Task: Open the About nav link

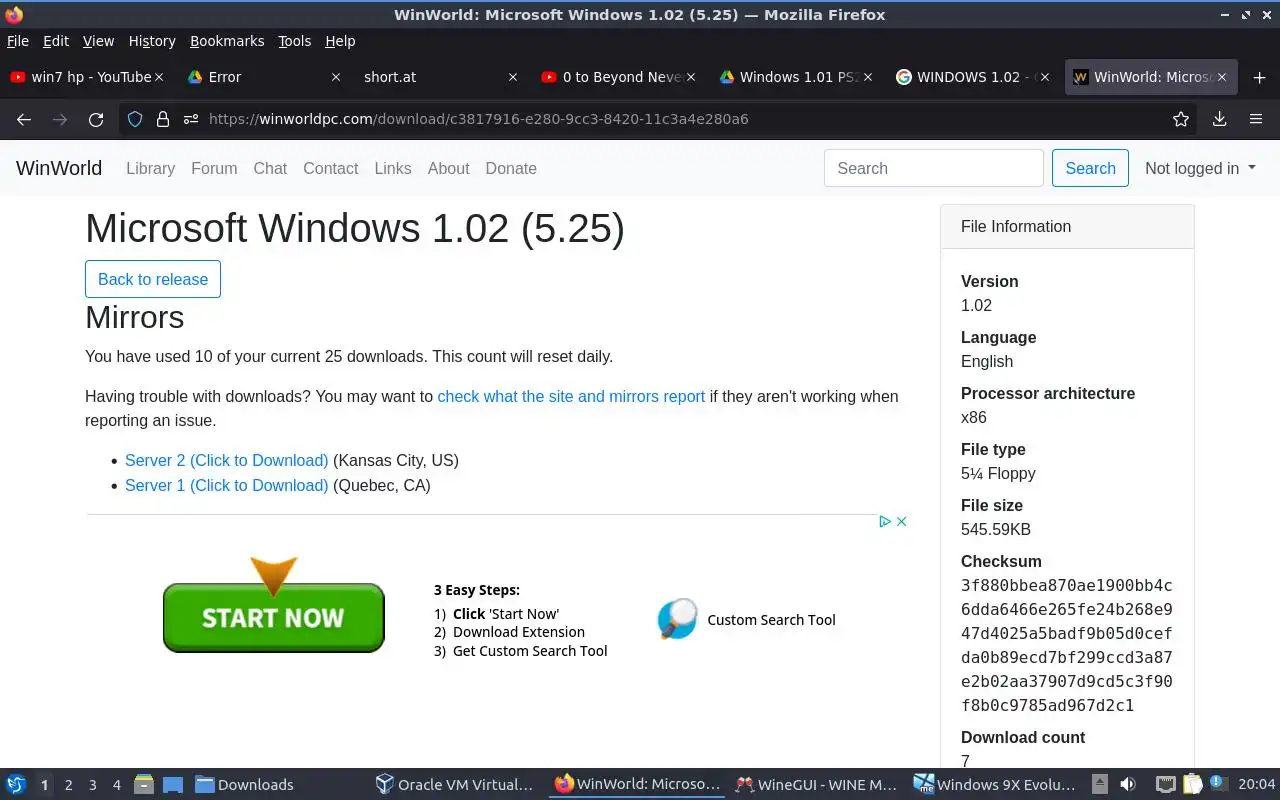Action: 448,168
